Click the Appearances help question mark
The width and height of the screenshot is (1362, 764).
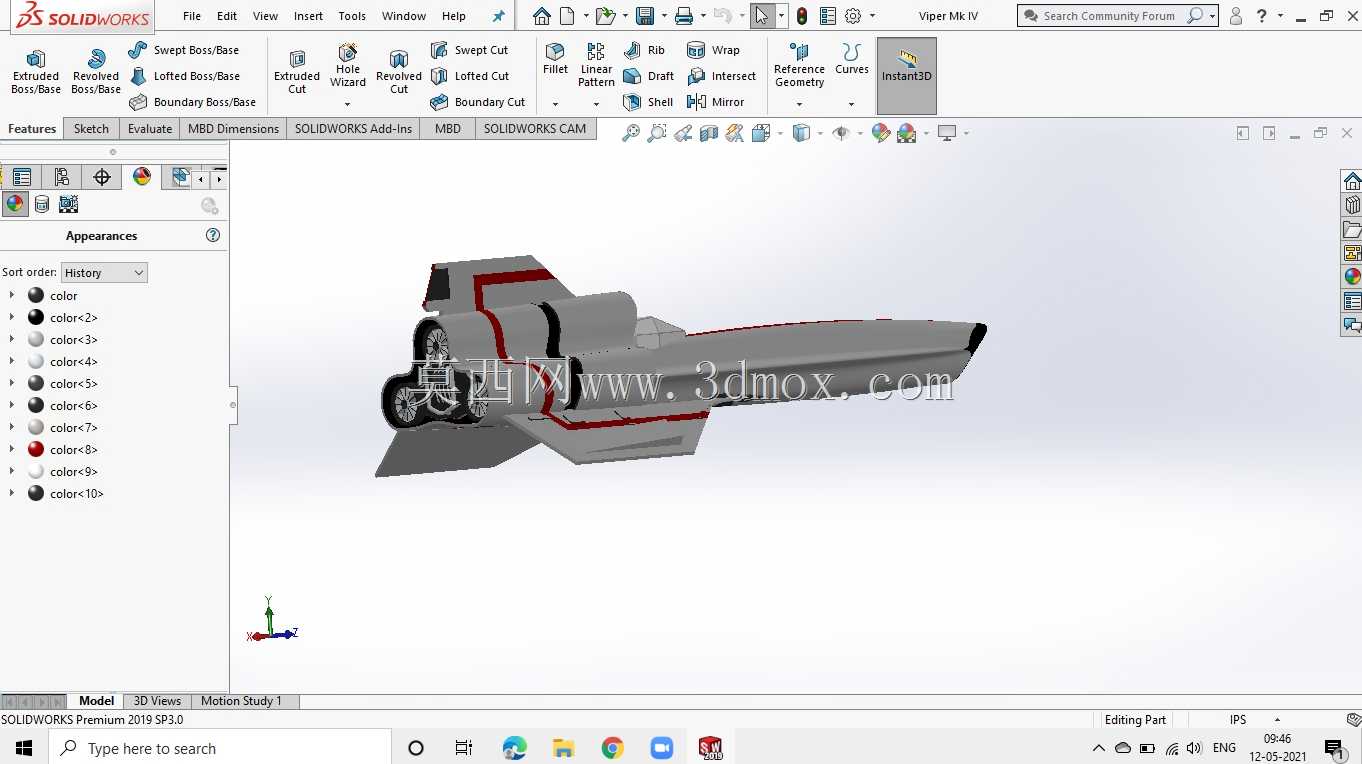(x=213, y=236)
